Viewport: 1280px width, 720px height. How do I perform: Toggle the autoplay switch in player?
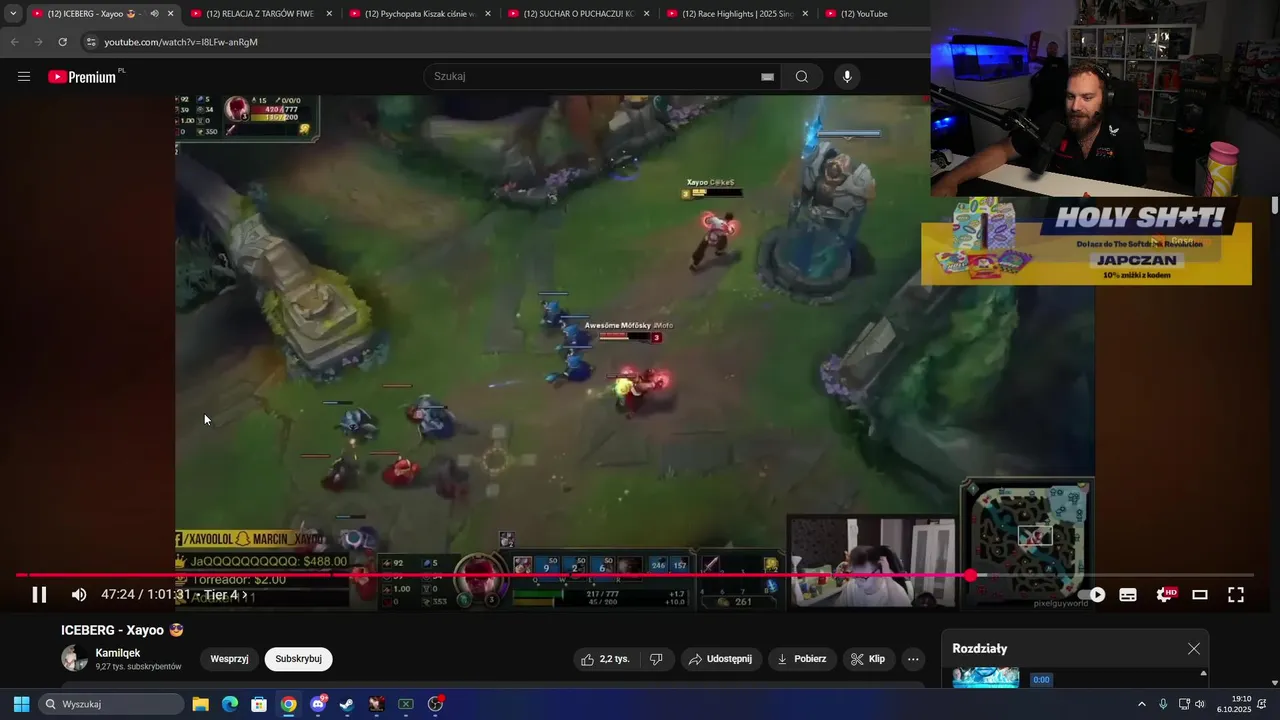coord(1092,595)
